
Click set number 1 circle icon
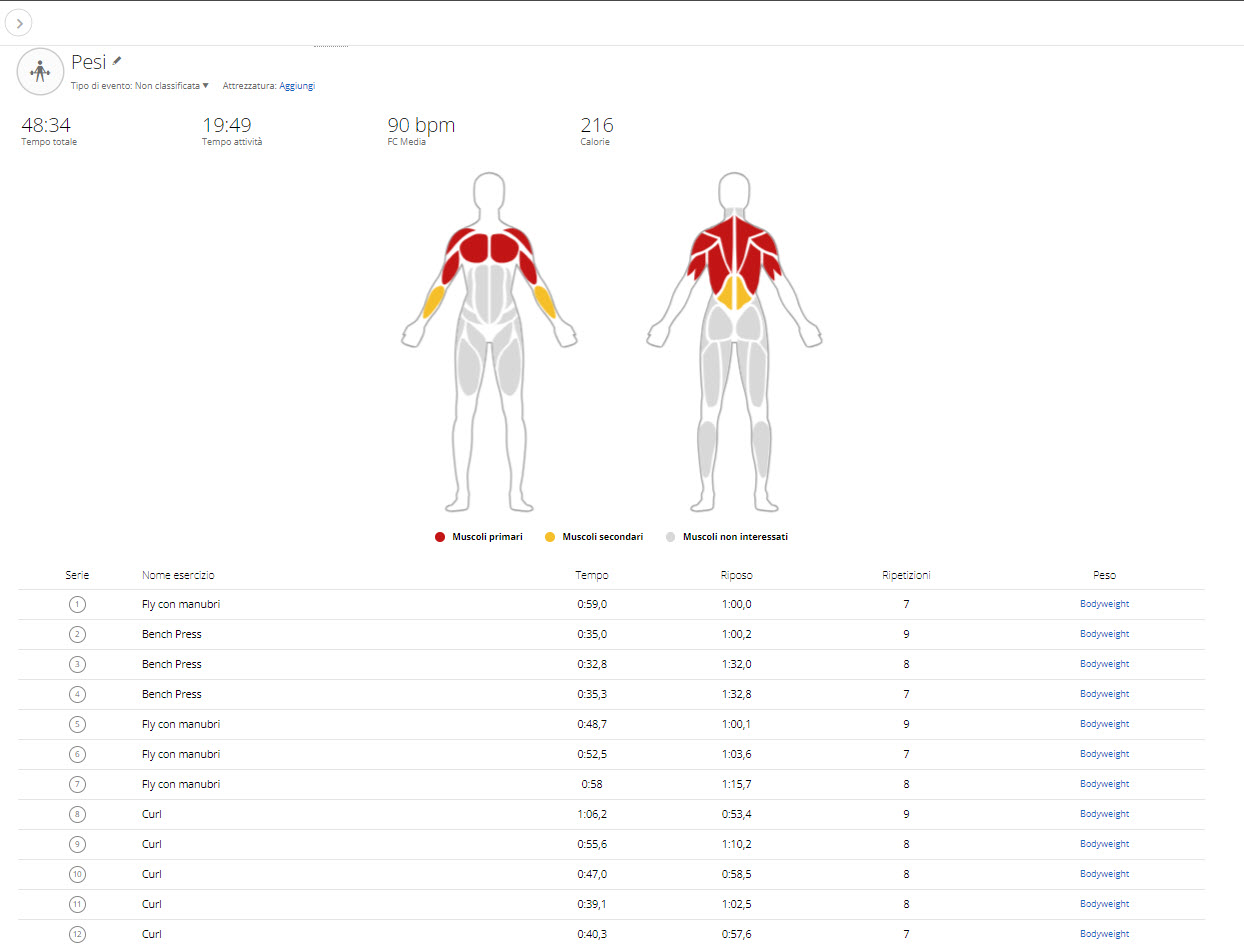(x=77, y=604)
